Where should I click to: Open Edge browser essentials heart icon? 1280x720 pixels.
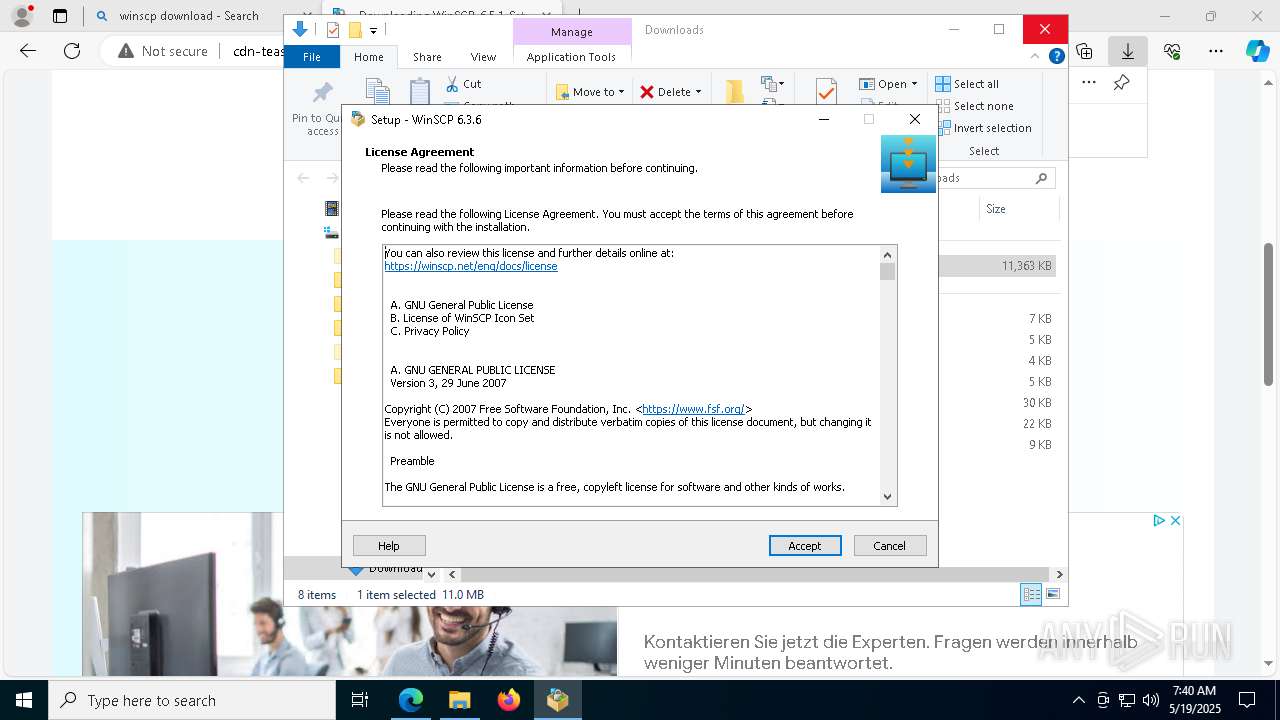tap(1172, 51)
